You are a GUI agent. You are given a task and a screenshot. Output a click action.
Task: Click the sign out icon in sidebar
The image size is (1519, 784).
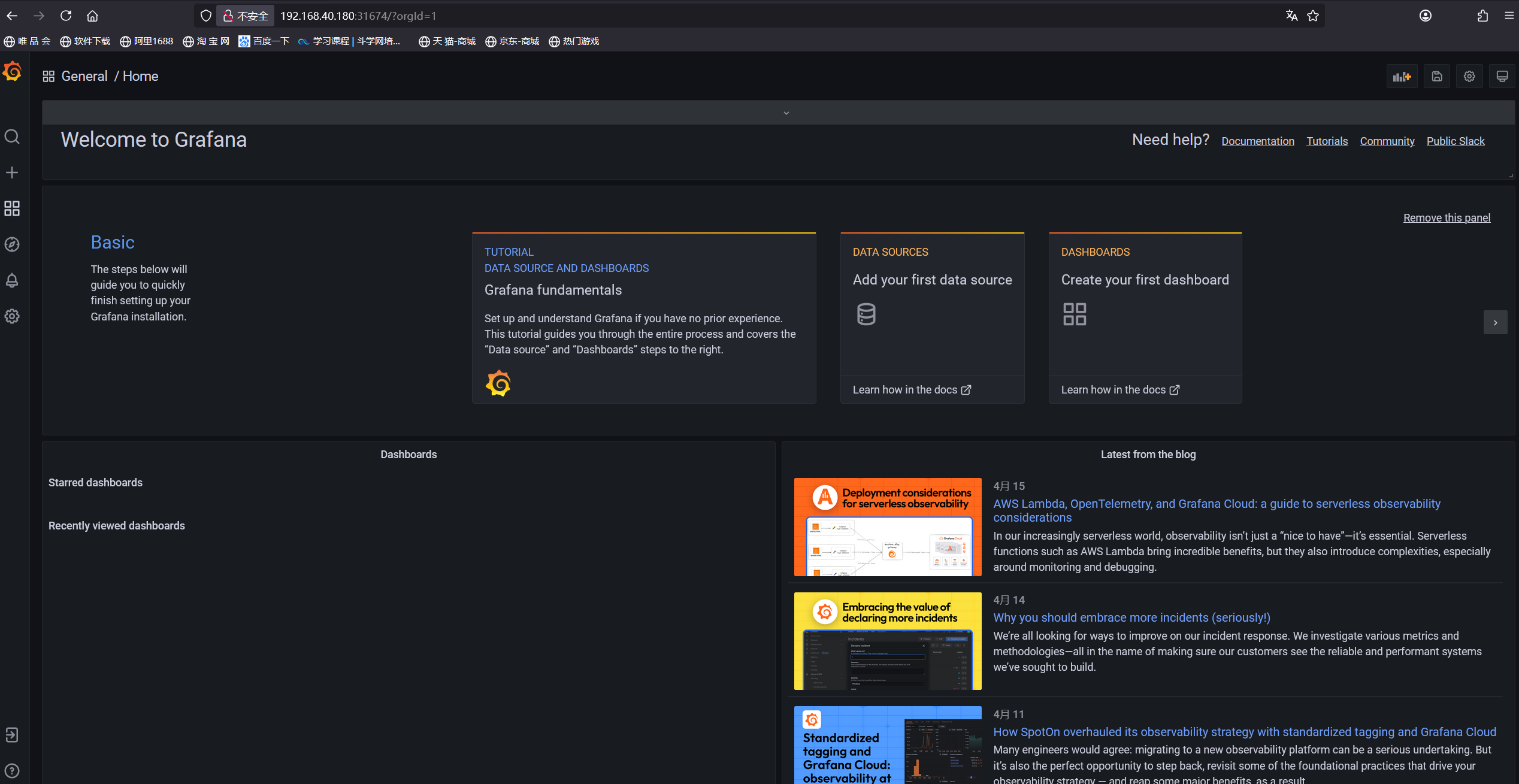12,735
